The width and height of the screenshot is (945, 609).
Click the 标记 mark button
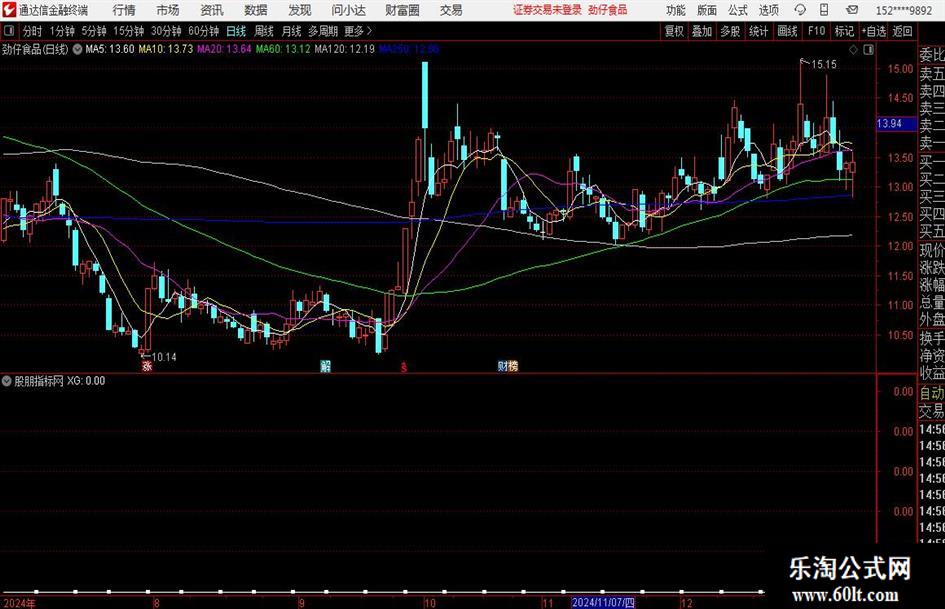[844, 31]
